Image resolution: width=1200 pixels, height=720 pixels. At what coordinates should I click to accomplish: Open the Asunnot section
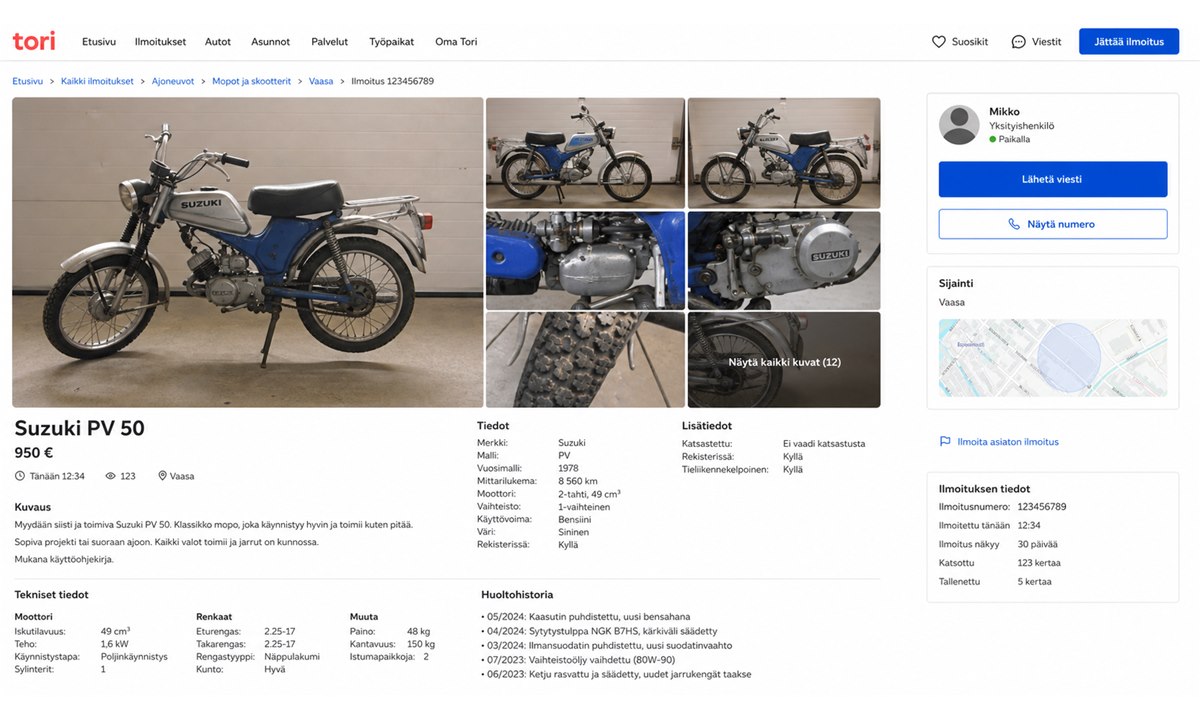click(270, 42)
